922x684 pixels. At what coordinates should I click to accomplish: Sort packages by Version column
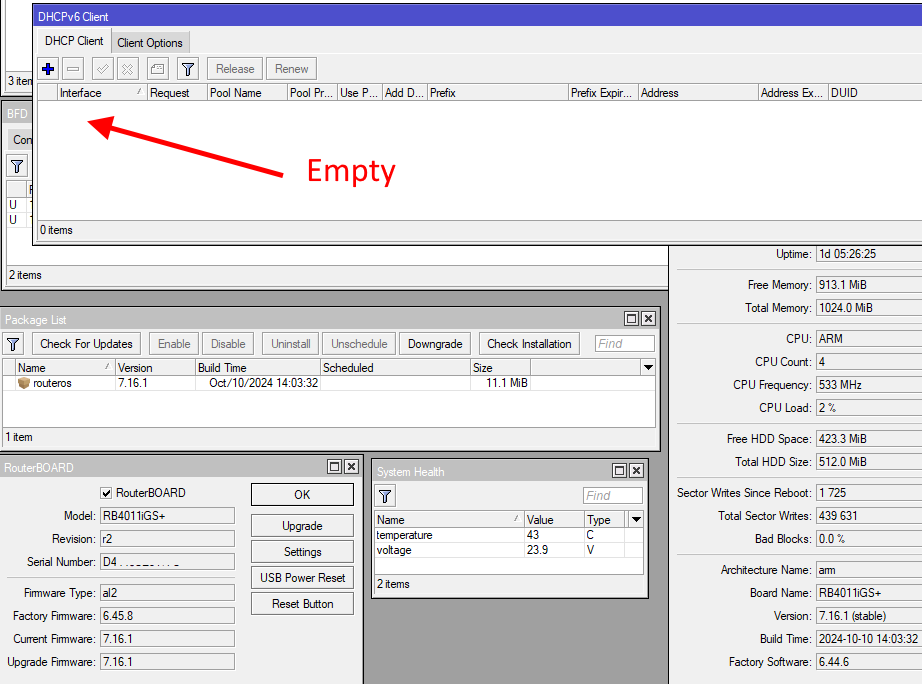click(155, 368)
